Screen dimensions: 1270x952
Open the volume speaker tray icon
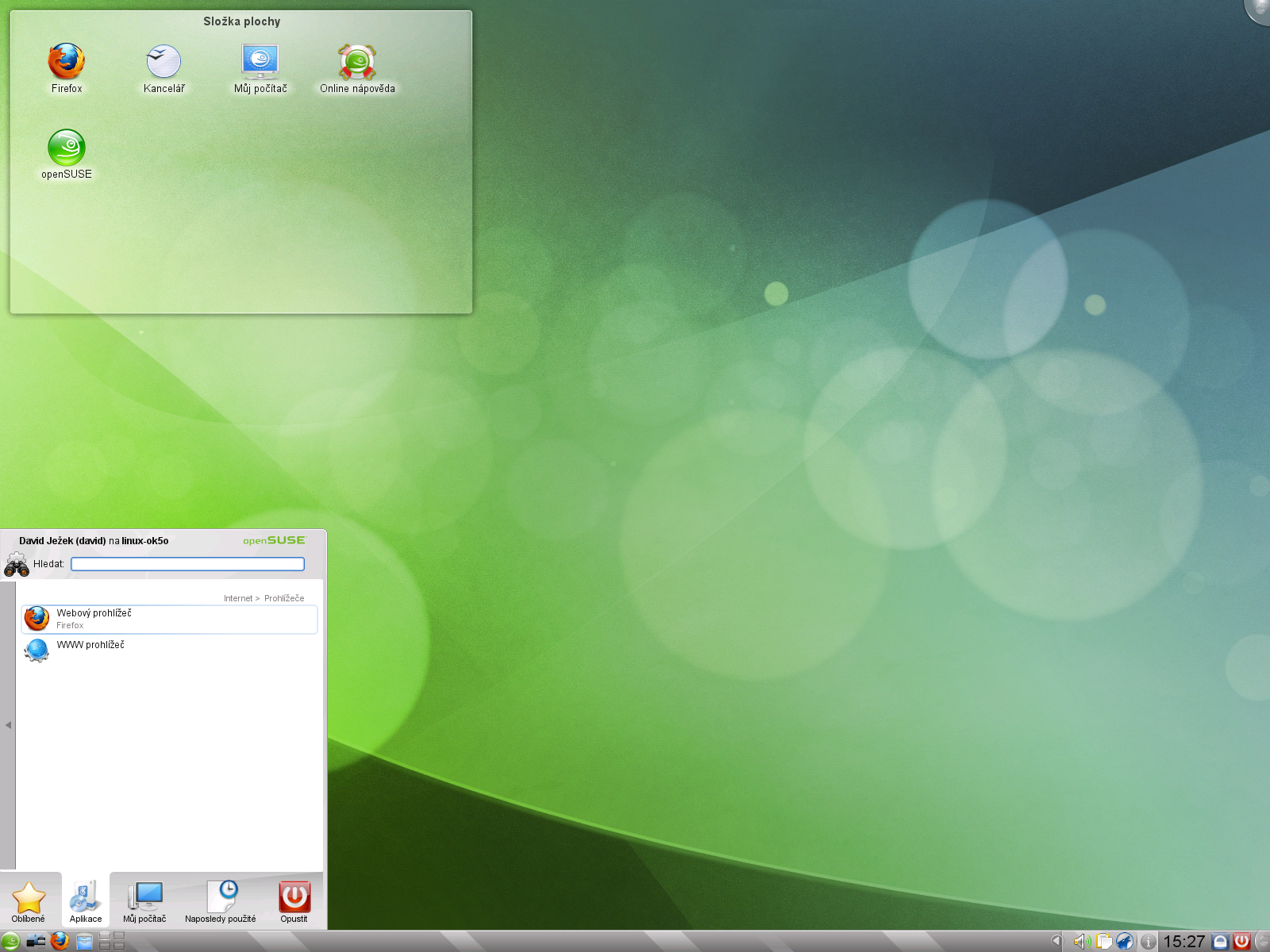pyautogui.click(x=1081, y=942)
